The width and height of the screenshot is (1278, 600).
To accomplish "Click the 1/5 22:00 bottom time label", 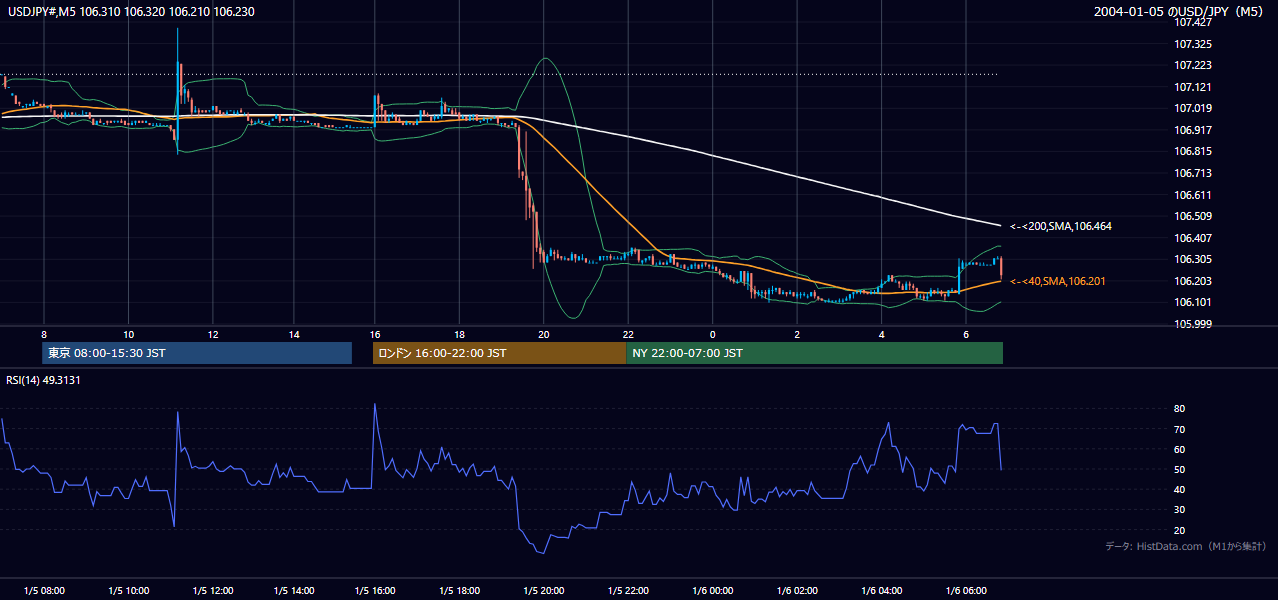I will tap(630, 591).
